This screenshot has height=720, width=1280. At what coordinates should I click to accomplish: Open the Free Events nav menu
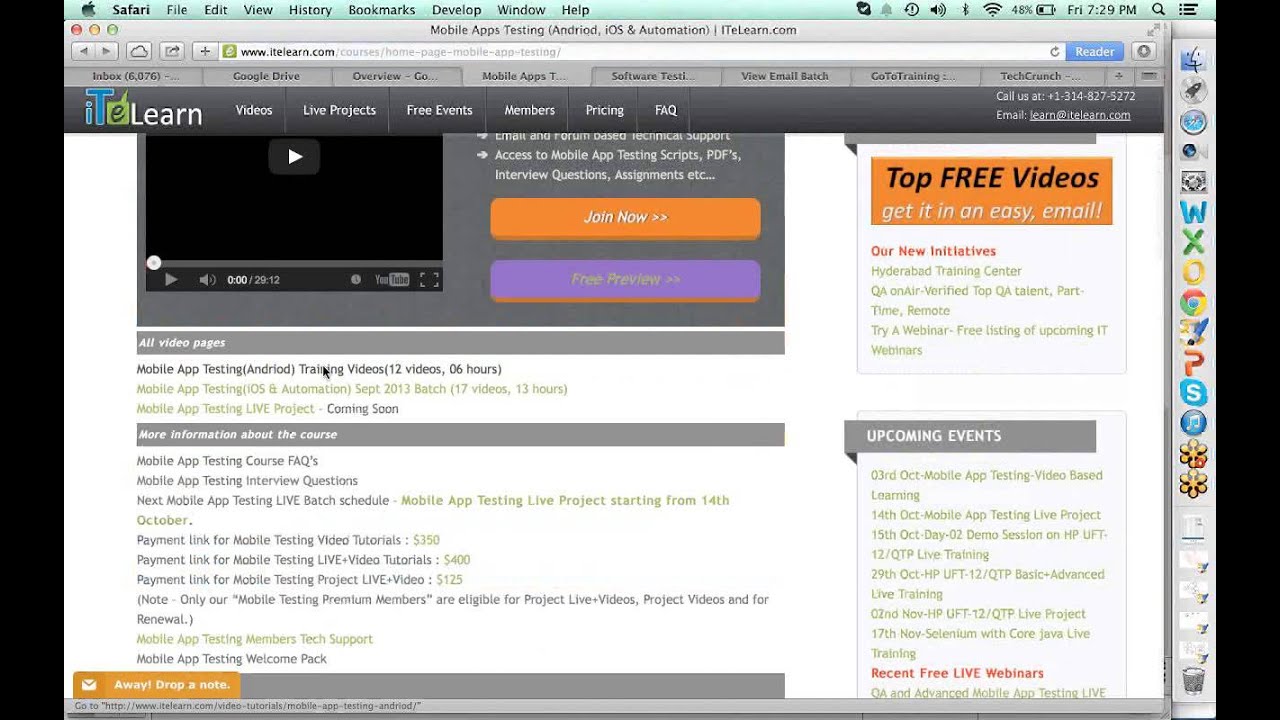(x=439, y=110)
